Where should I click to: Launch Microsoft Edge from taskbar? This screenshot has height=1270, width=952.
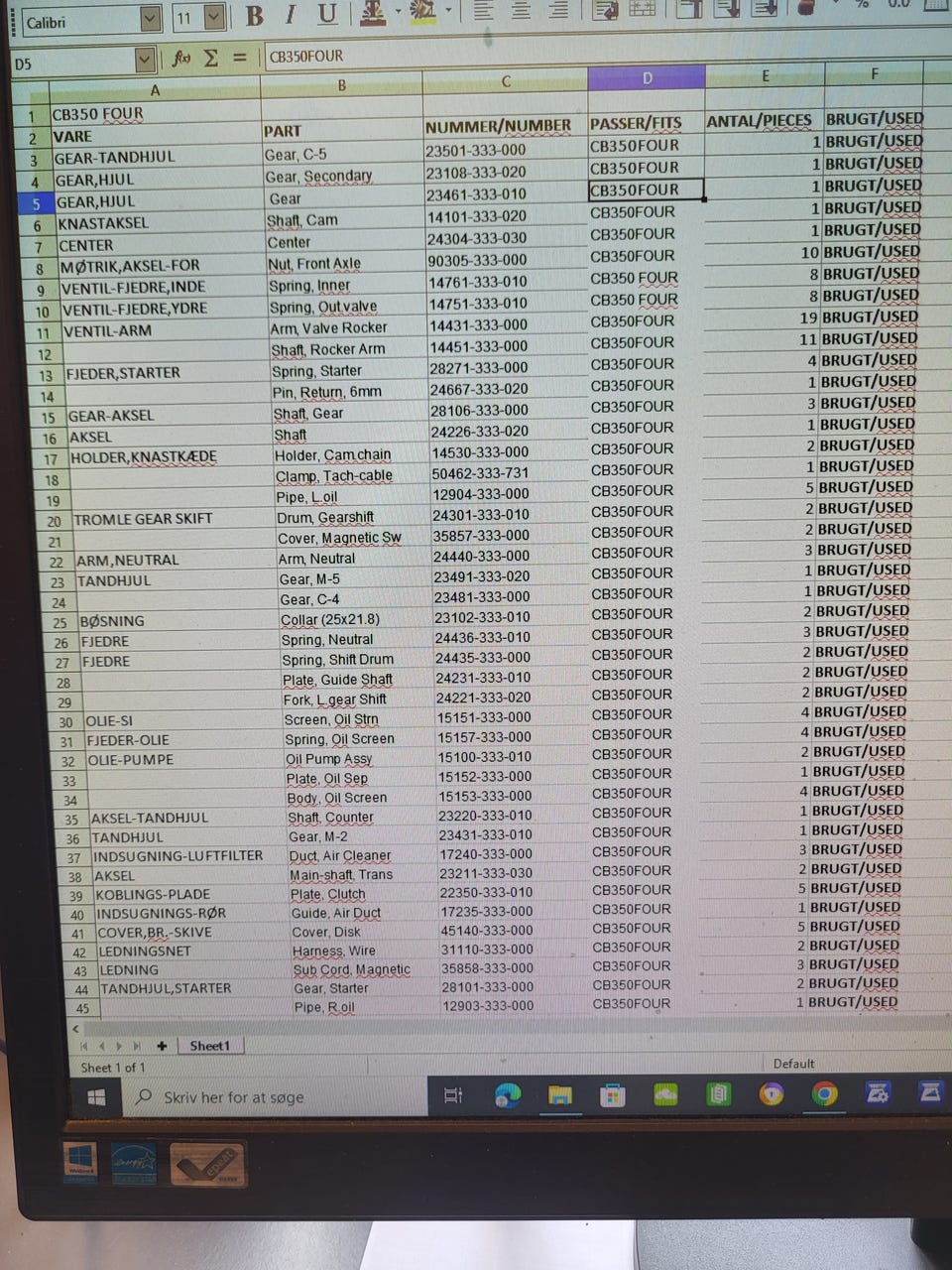pyautogui.click(x=508, y=1094)
